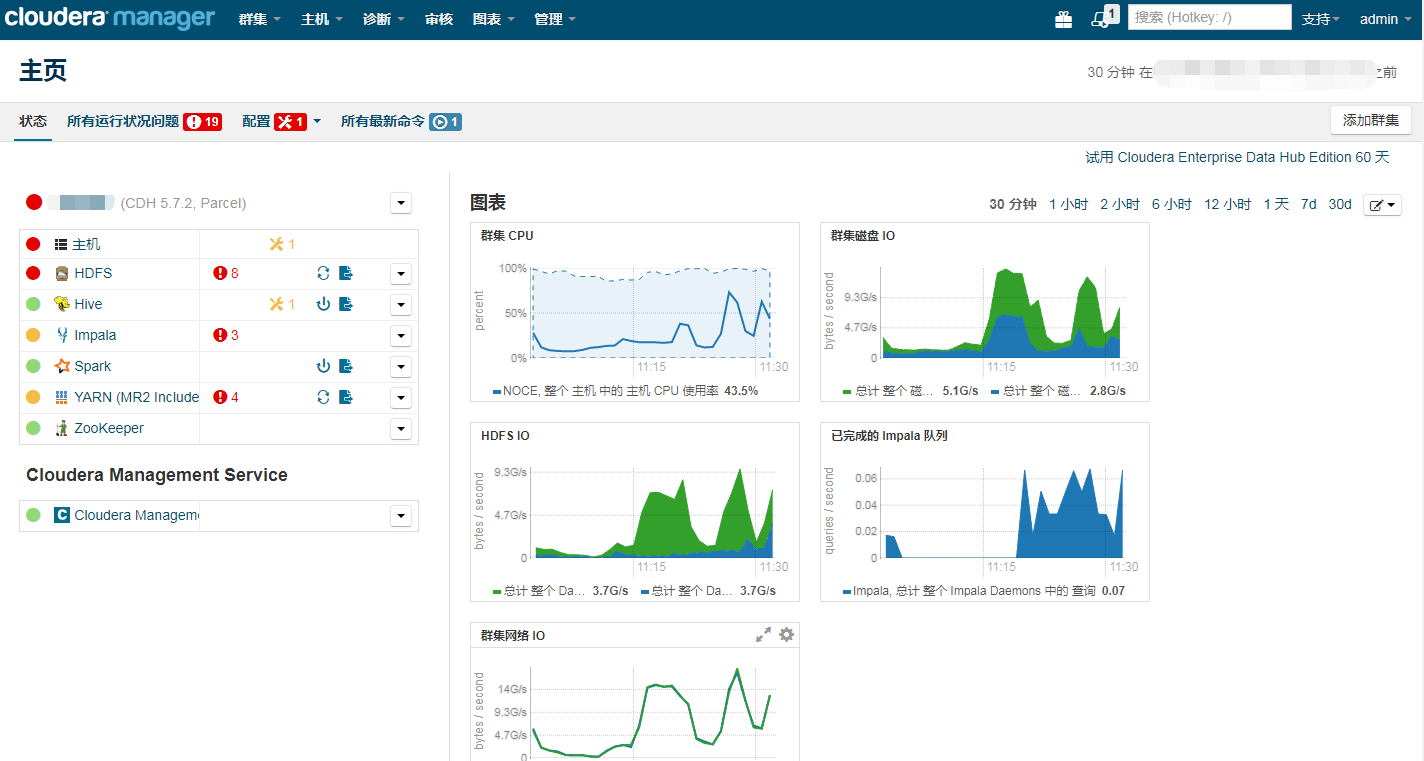Open the 图表 menu
1424x761 pixels.
(494, 19)
